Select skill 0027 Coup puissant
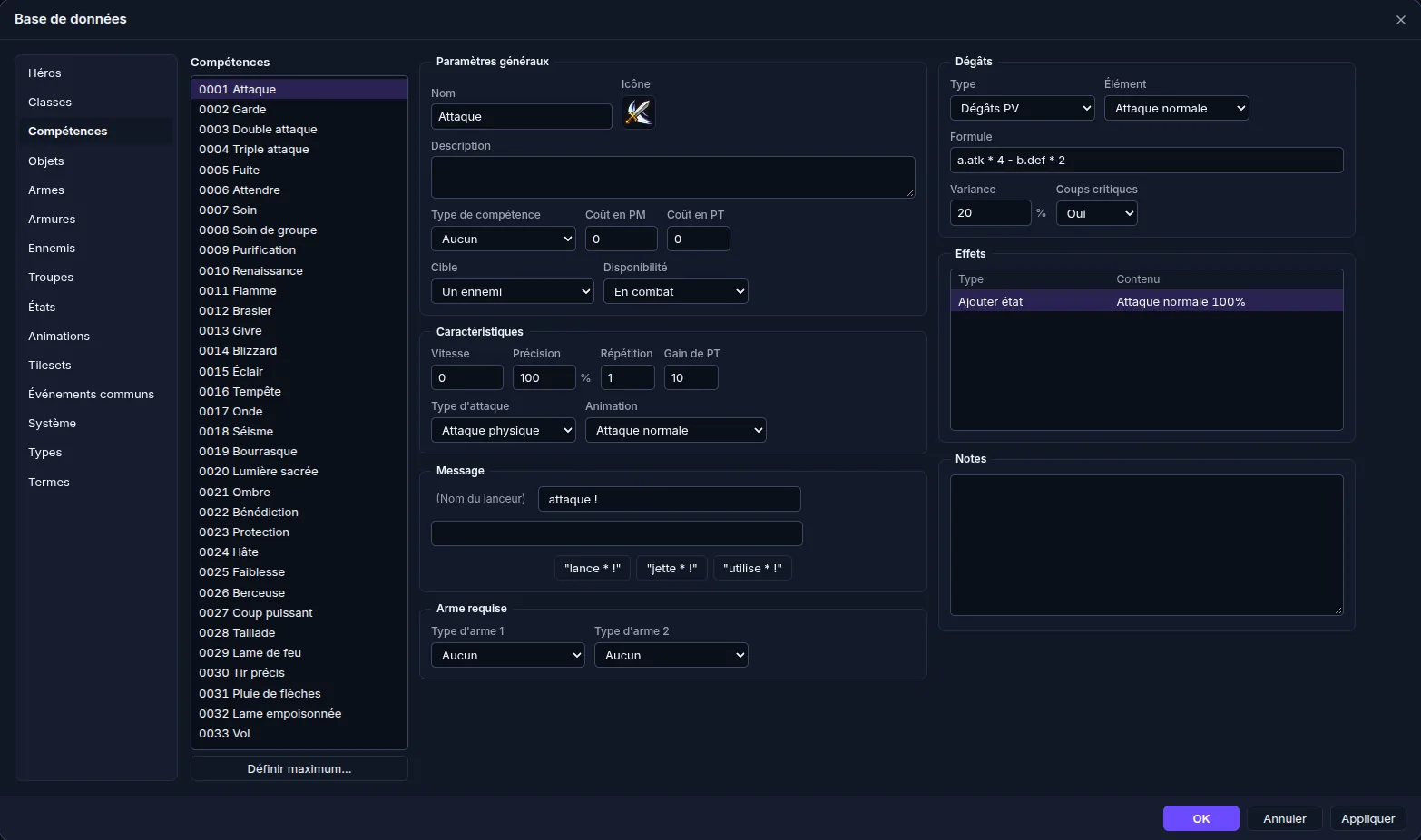 299,612
